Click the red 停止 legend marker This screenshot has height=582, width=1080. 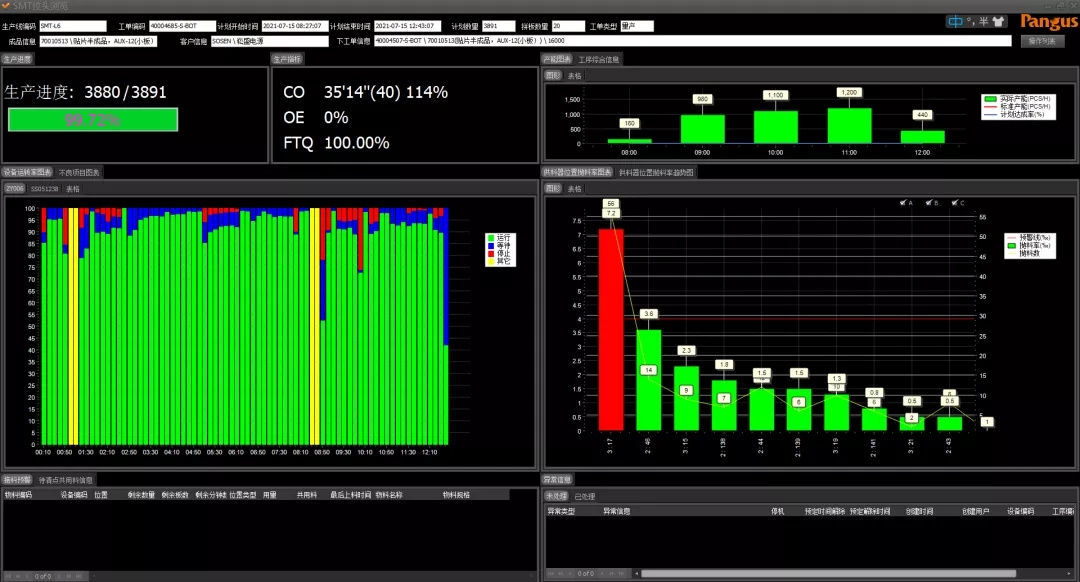(490, 253)
